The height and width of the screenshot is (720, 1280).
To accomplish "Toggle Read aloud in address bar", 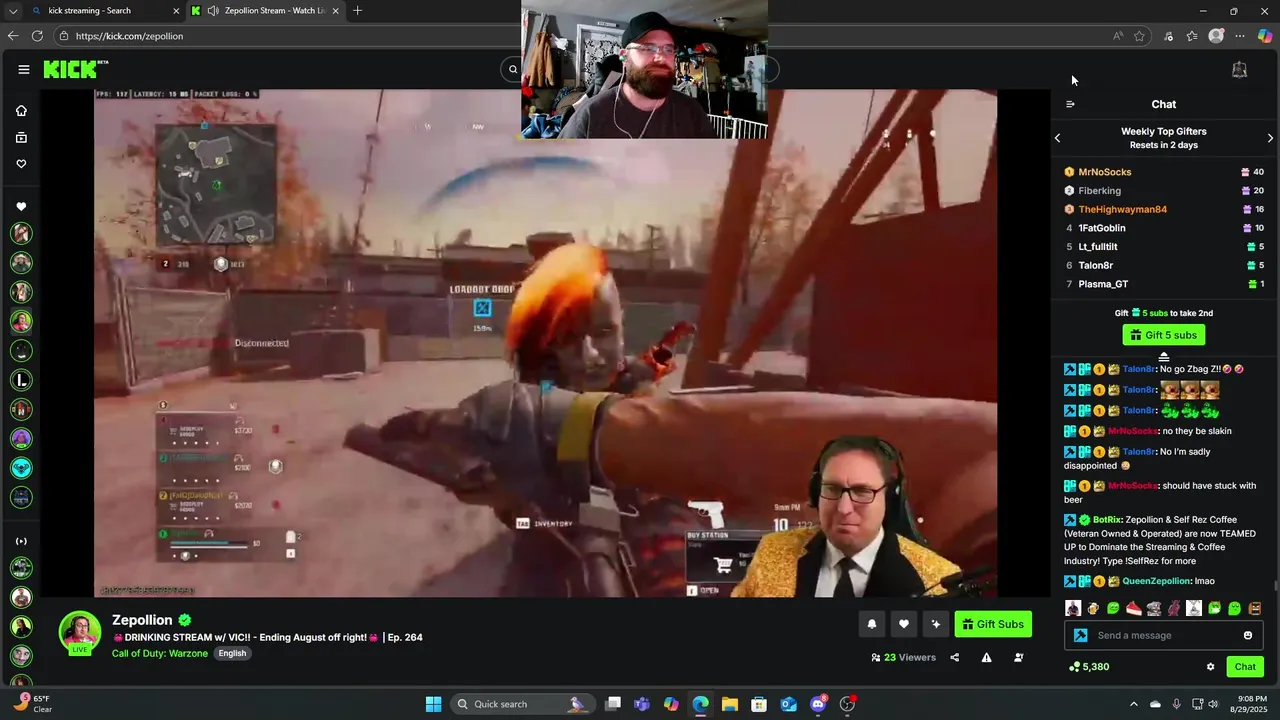I will click(1117, 36).
